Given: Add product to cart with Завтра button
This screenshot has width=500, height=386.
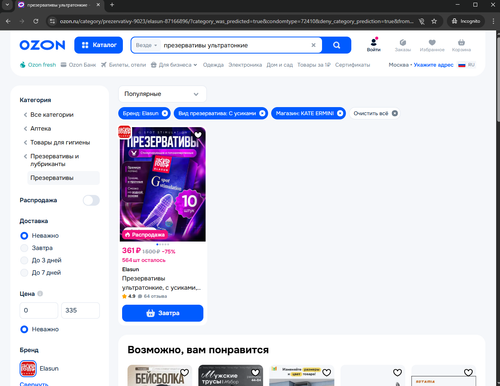Looking at the screenshot, I should coord(163,313).
